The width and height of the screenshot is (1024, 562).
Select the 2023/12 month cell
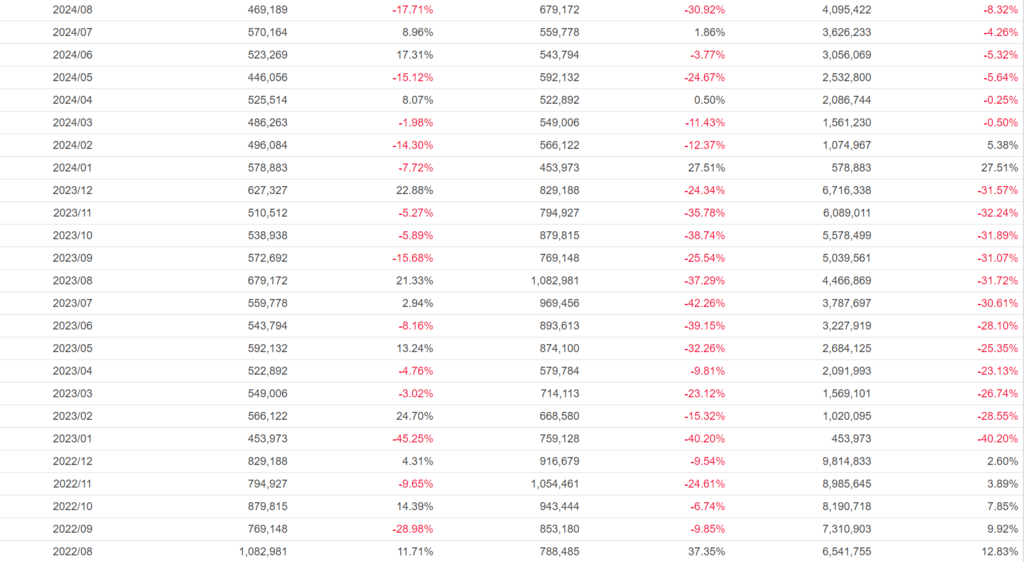pyautogui.click(x=72, y=190)
